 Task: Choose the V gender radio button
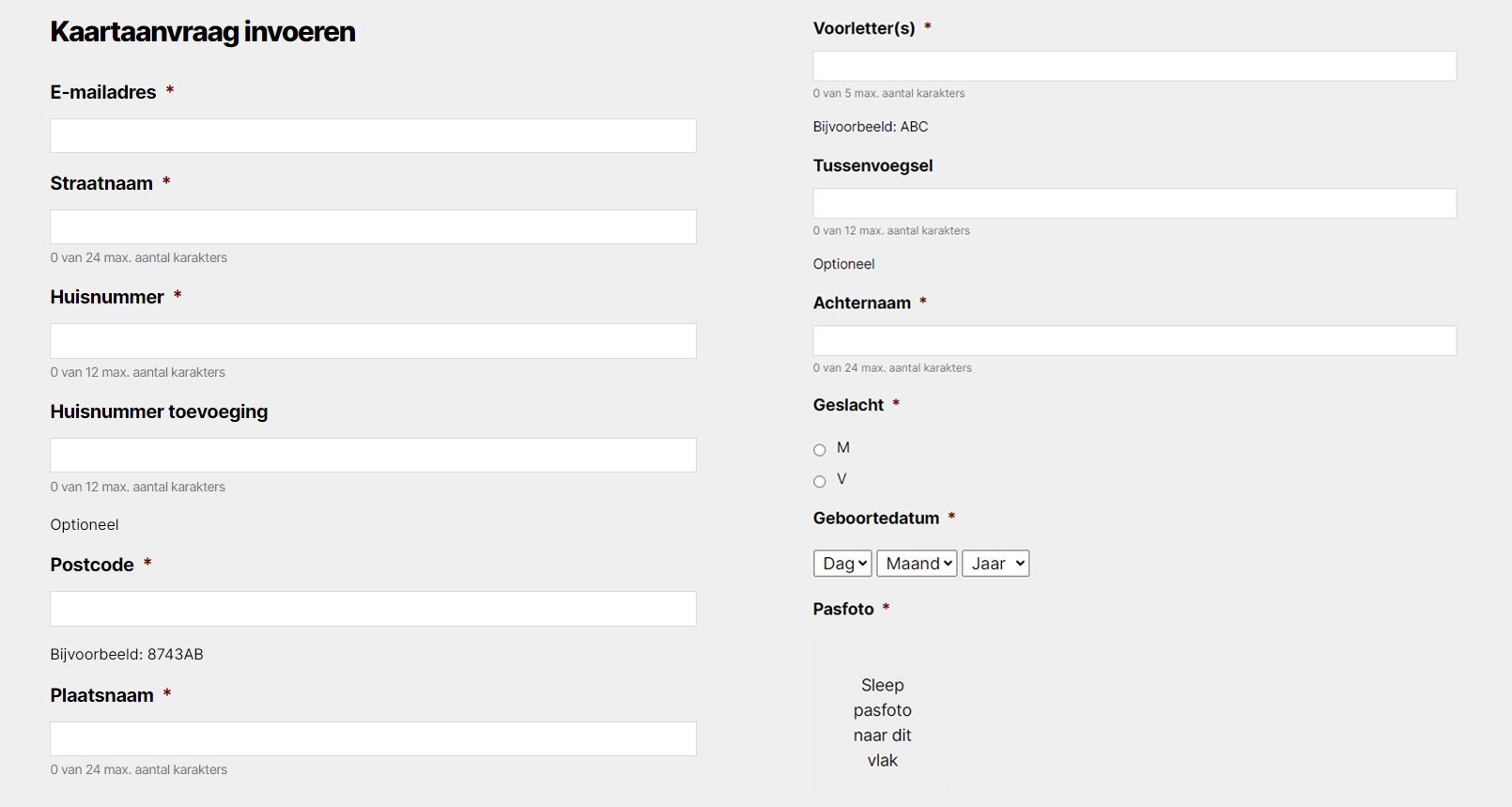pos(820,482)
